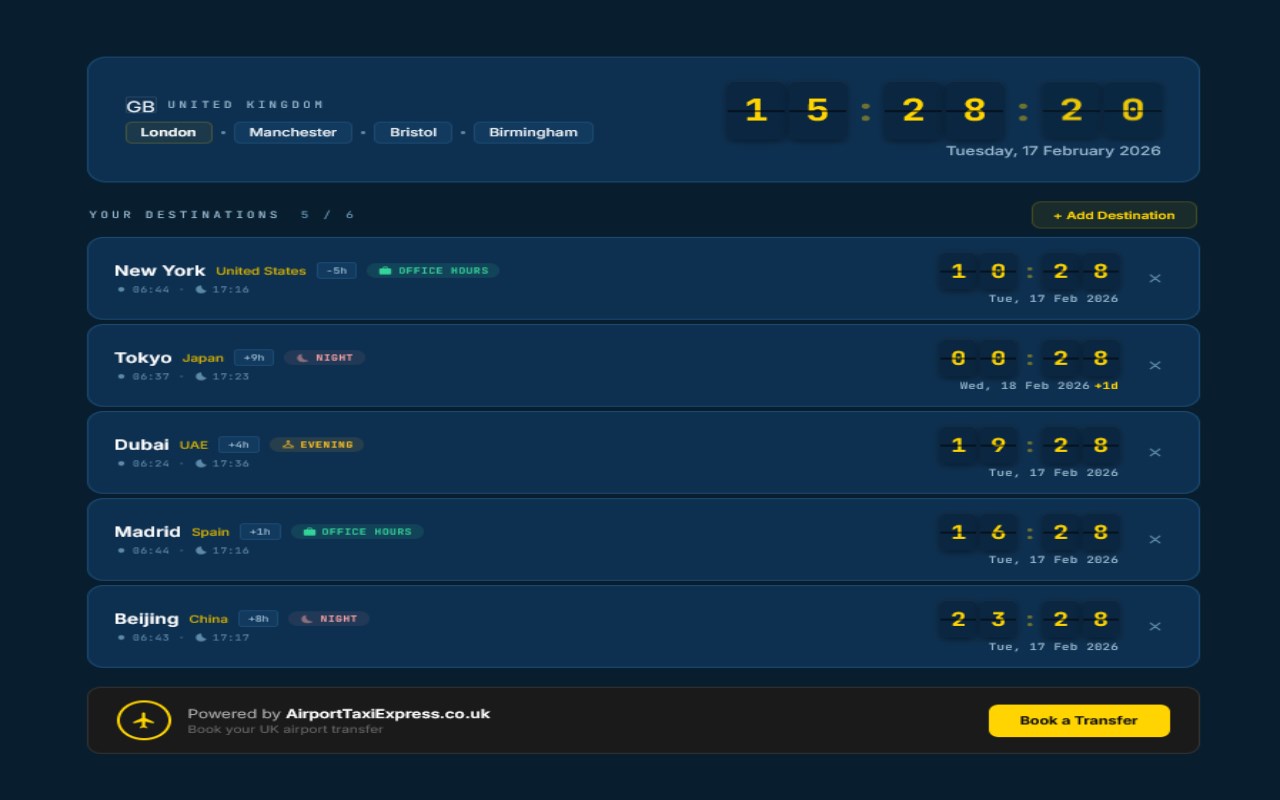The height and width of the screenshot is (800, 1280).
Task: Click the Tokyo sunset moon icon
Action: (201, 376)
